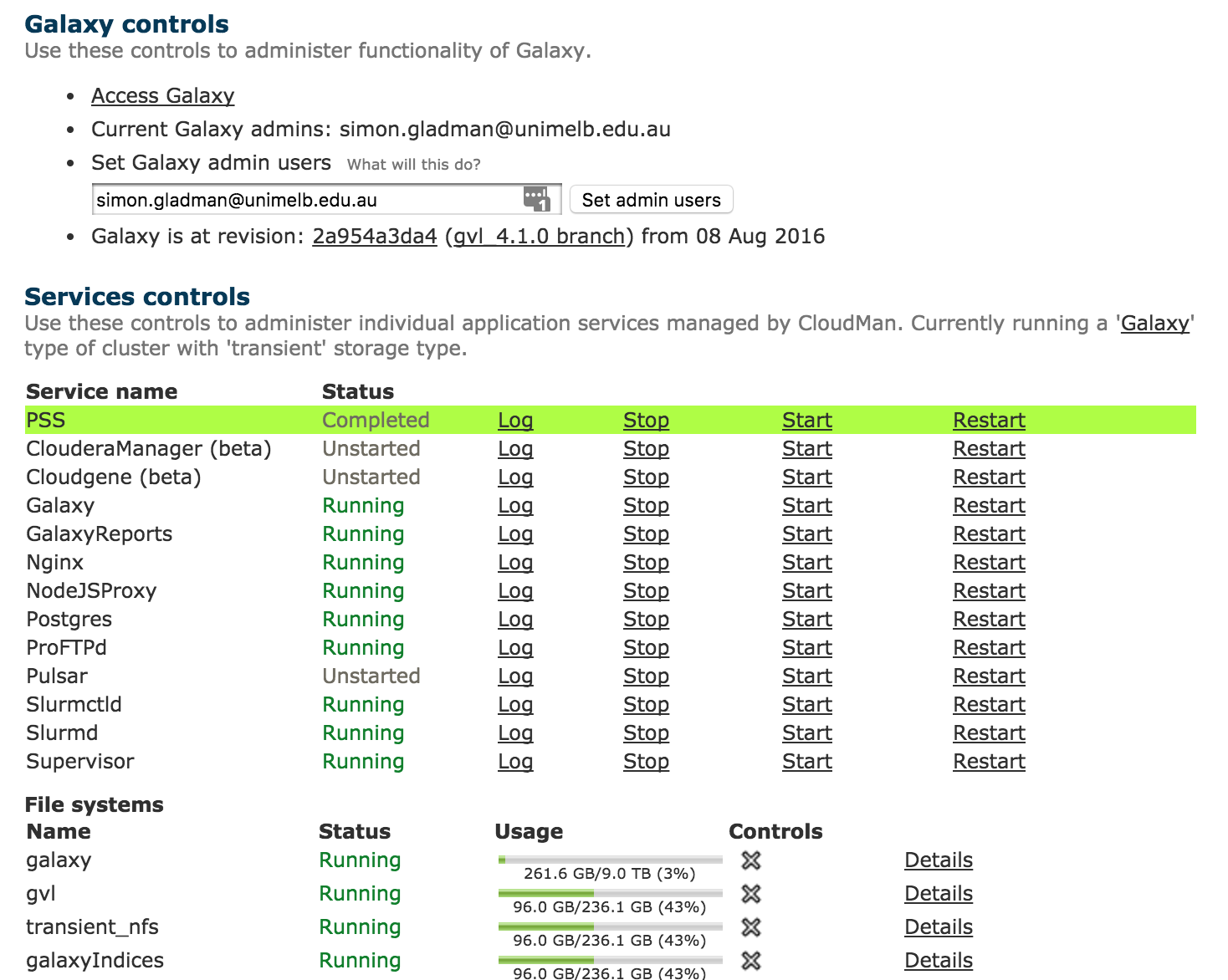This screenshot has width=1228, height=980.
Task: View GalaxyReports log
Action: tap(515, 534)
